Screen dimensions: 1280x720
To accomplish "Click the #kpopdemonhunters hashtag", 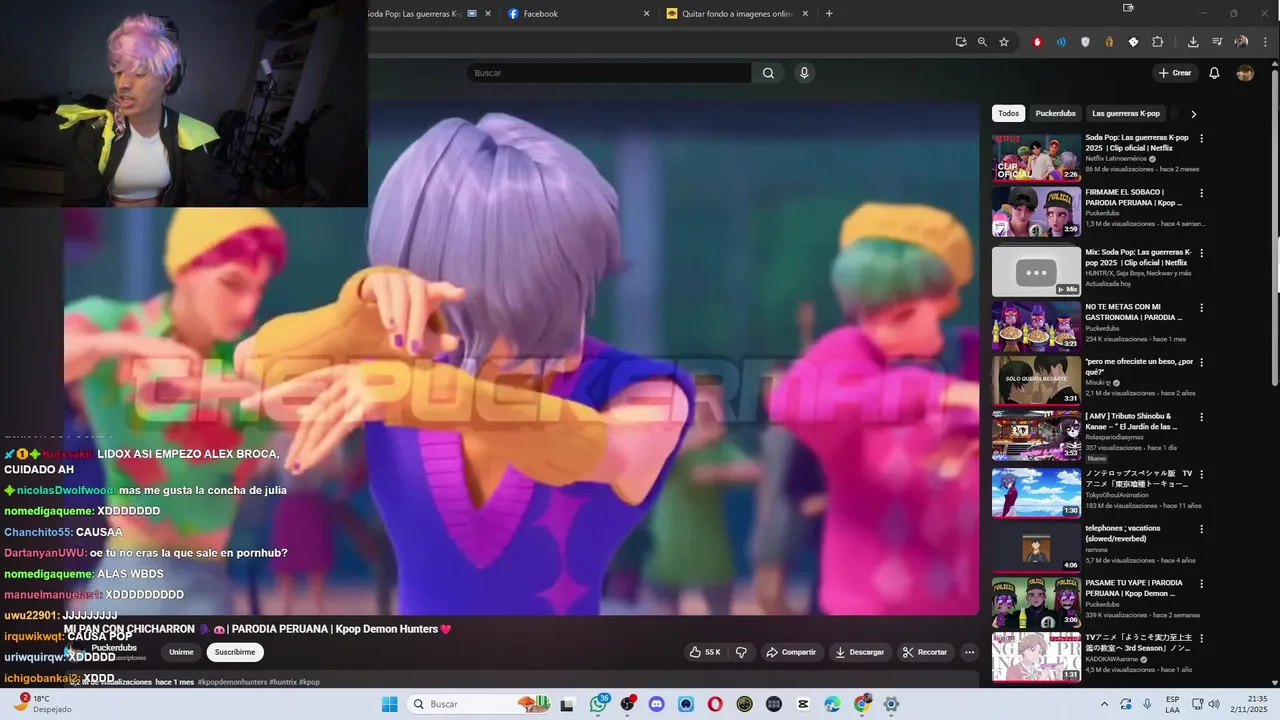I will click(232, 682).
